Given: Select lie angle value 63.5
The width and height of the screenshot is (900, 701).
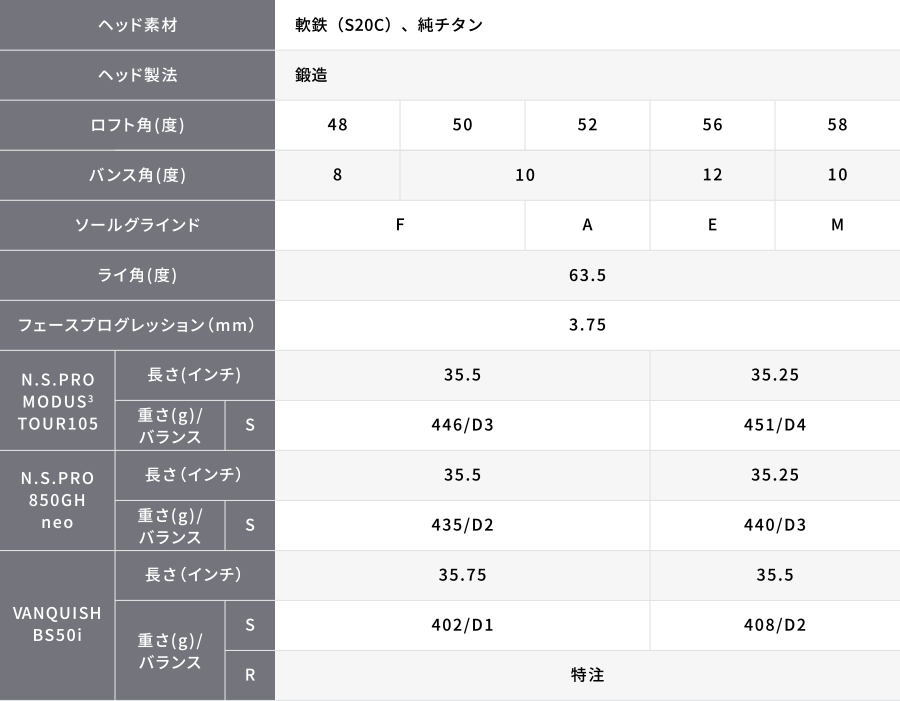Looking at the screenshot, I should point(587,275).
